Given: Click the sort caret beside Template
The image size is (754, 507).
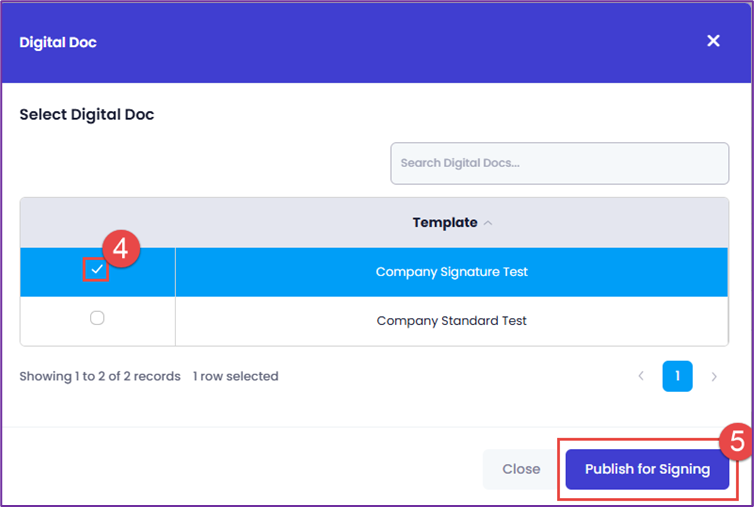Looking at the screenshot, I should pyautogui.click(x=488, y=223).
